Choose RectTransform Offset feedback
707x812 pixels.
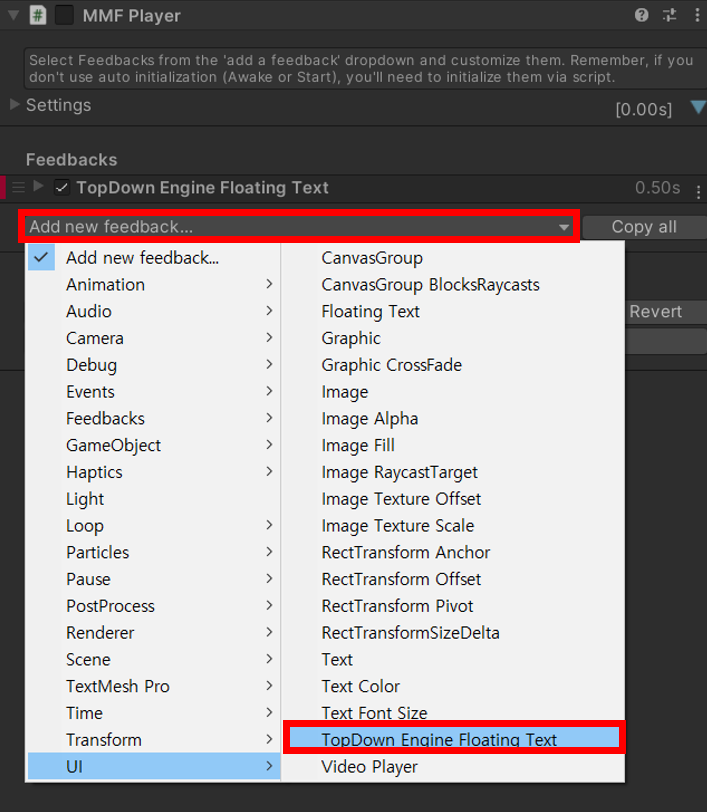pyautogui.click(x=453, y=579)
